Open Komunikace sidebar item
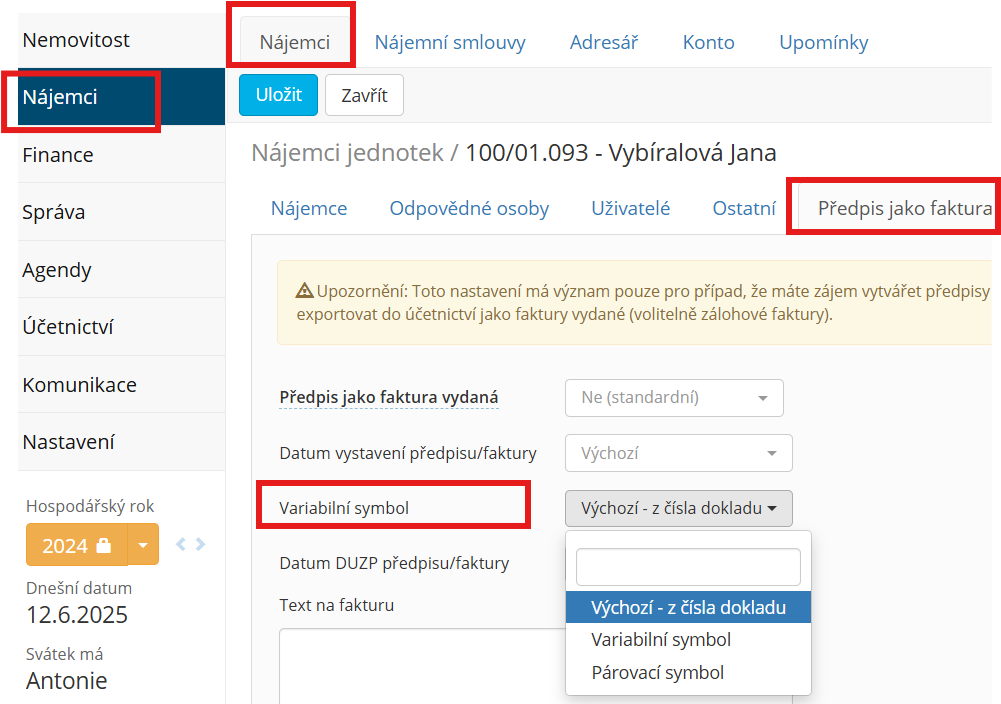Viewport: 1001px width, 704px height. [121, 384]
